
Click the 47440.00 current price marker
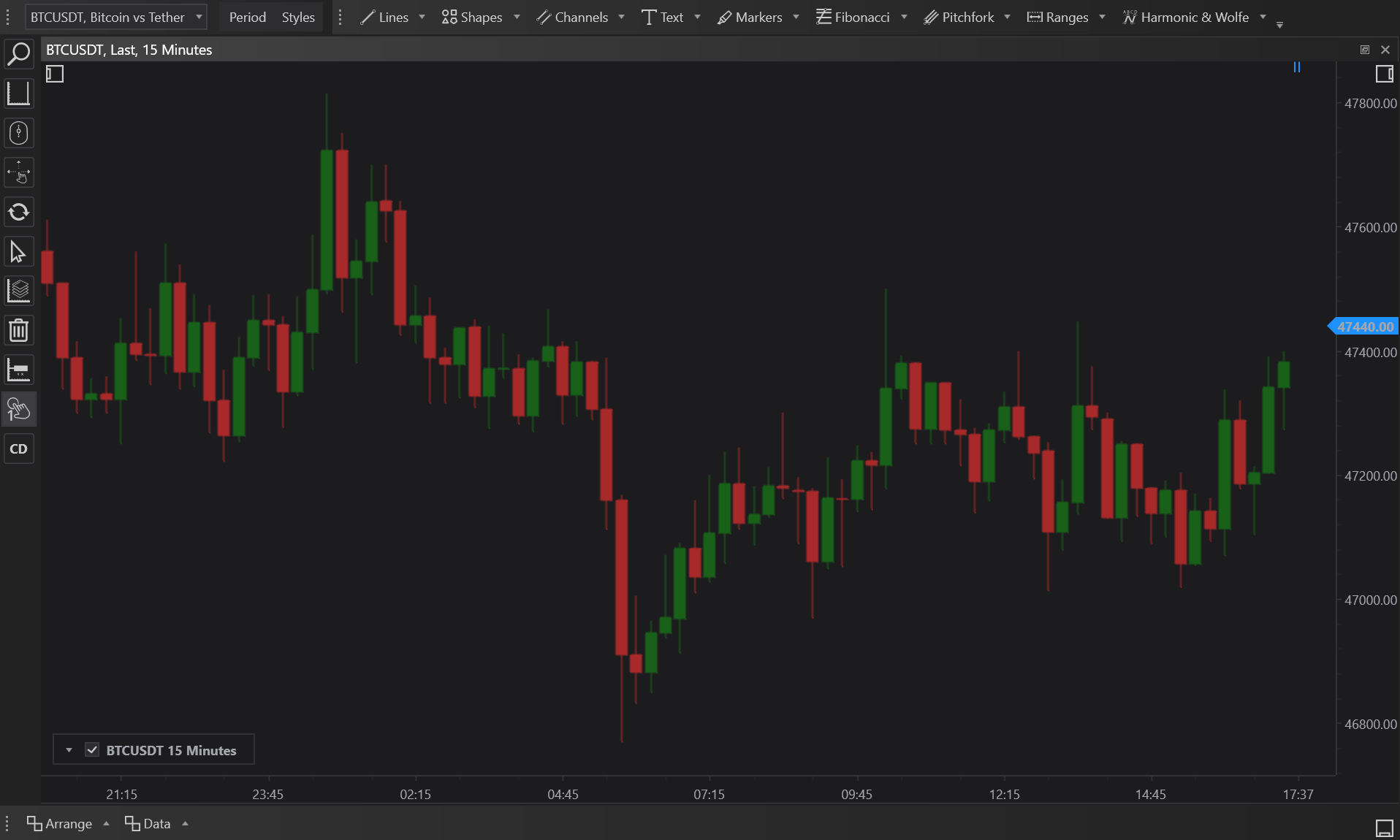pos(1364,327)
